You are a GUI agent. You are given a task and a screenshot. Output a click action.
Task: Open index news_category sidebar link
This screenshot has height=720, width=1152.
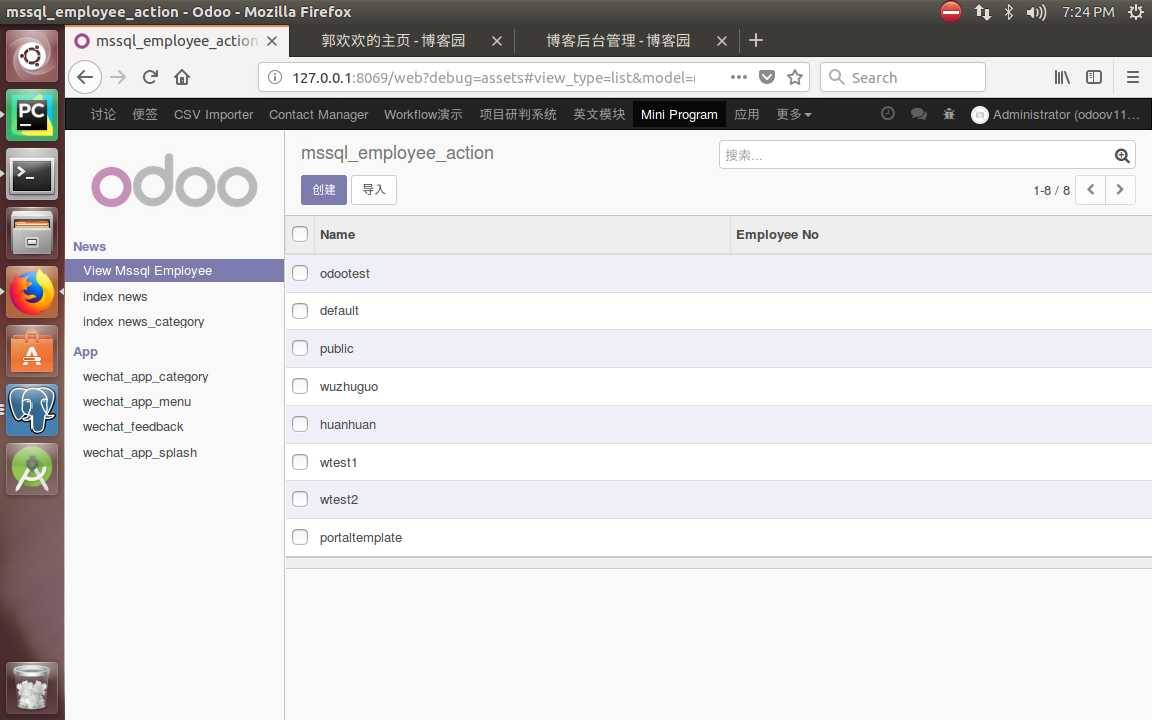click(x=143, y=322)
